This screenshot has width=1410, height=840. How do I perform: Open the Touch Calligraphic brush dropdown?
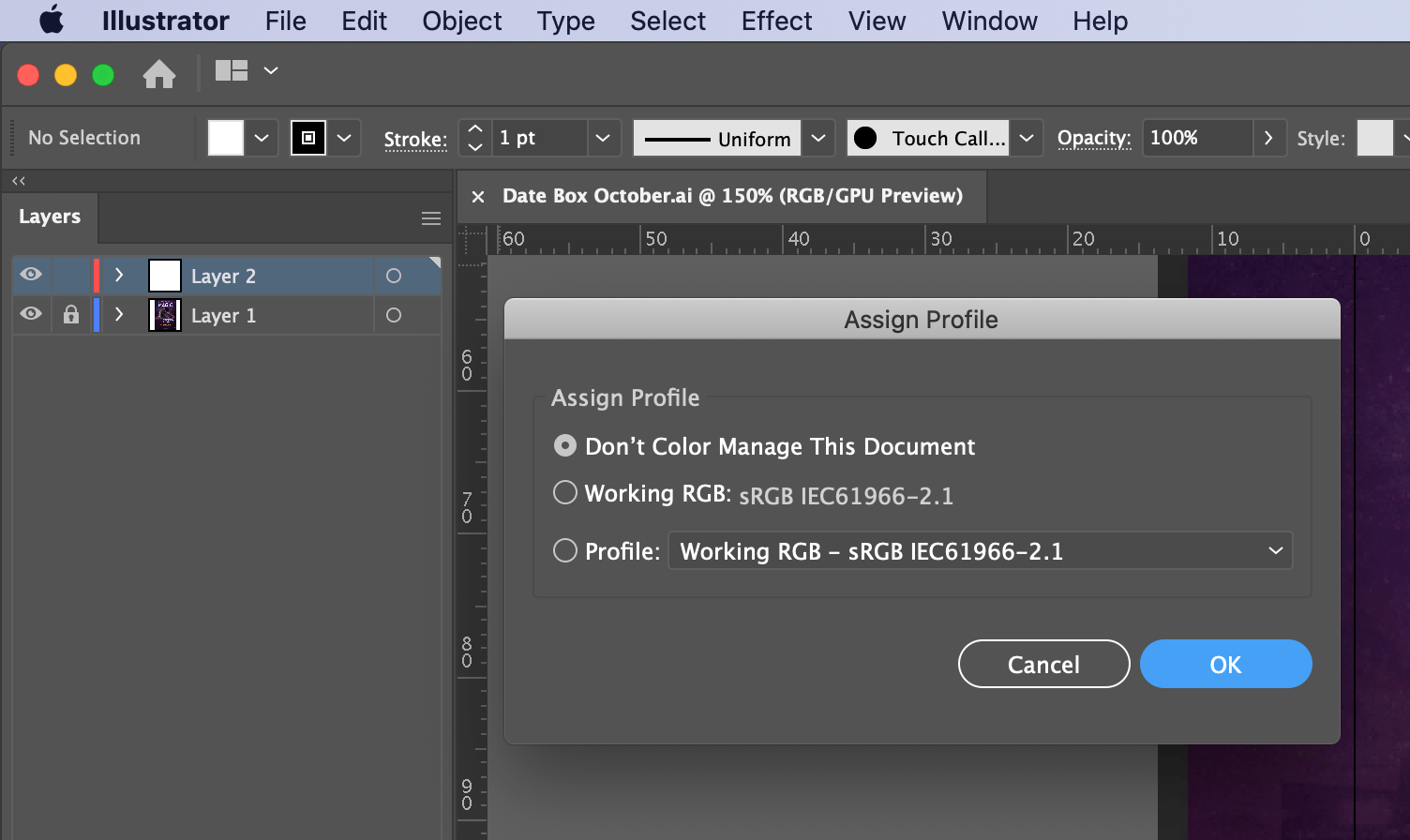(x=1027, y=137)
